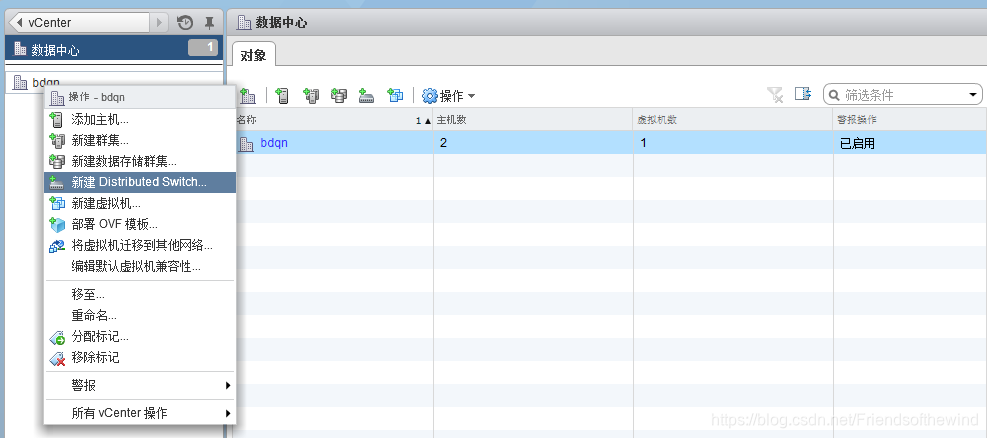Click new distributed switch toolbar icon
987x438 pixels.
coord(367,96)
